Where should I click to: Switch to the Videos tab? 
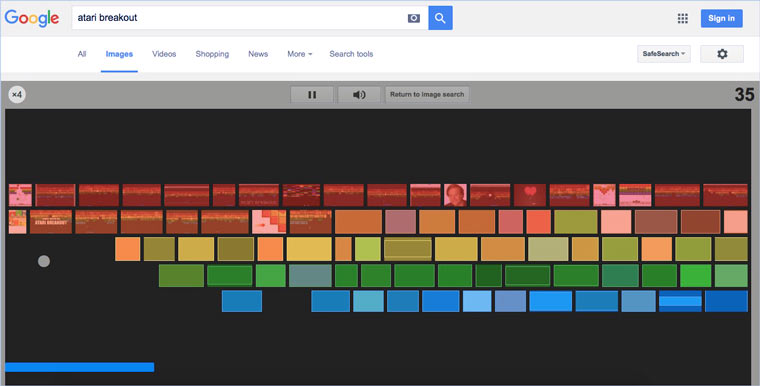click(x=164, y=54)
